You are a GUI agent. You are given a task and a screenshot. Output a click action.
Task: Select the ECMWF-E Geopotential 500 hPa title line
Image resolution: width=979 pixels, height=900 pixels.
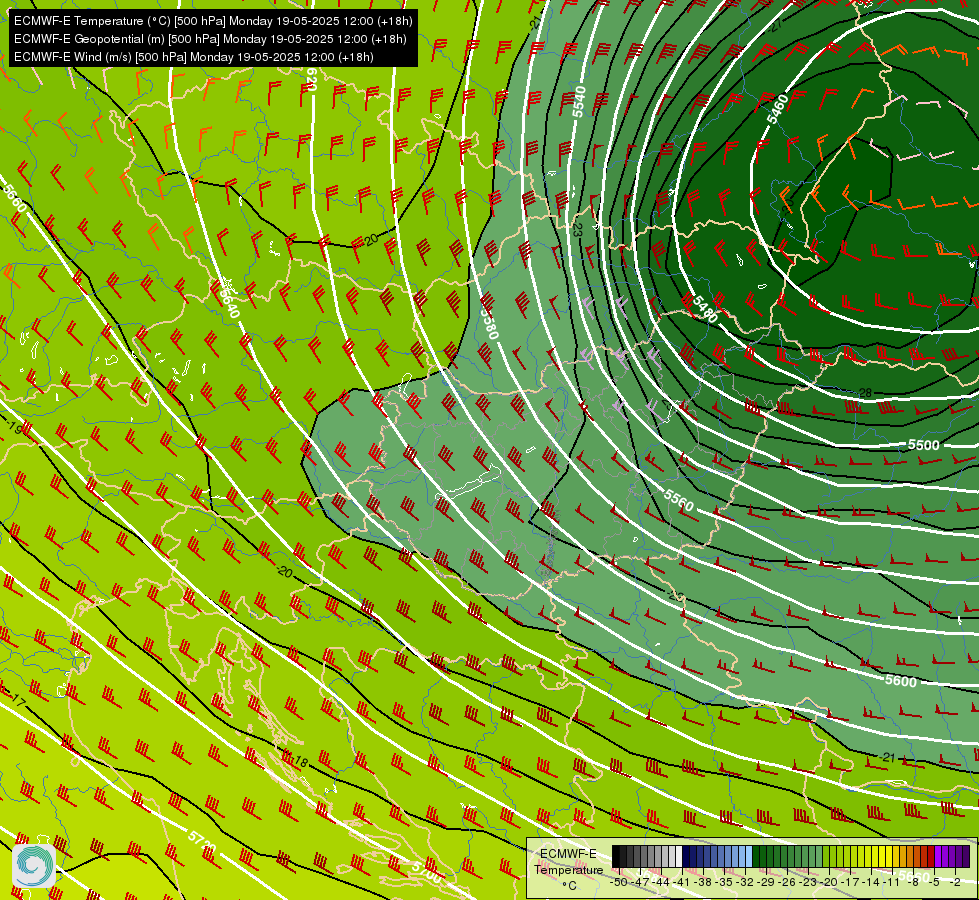coord(210,39)
